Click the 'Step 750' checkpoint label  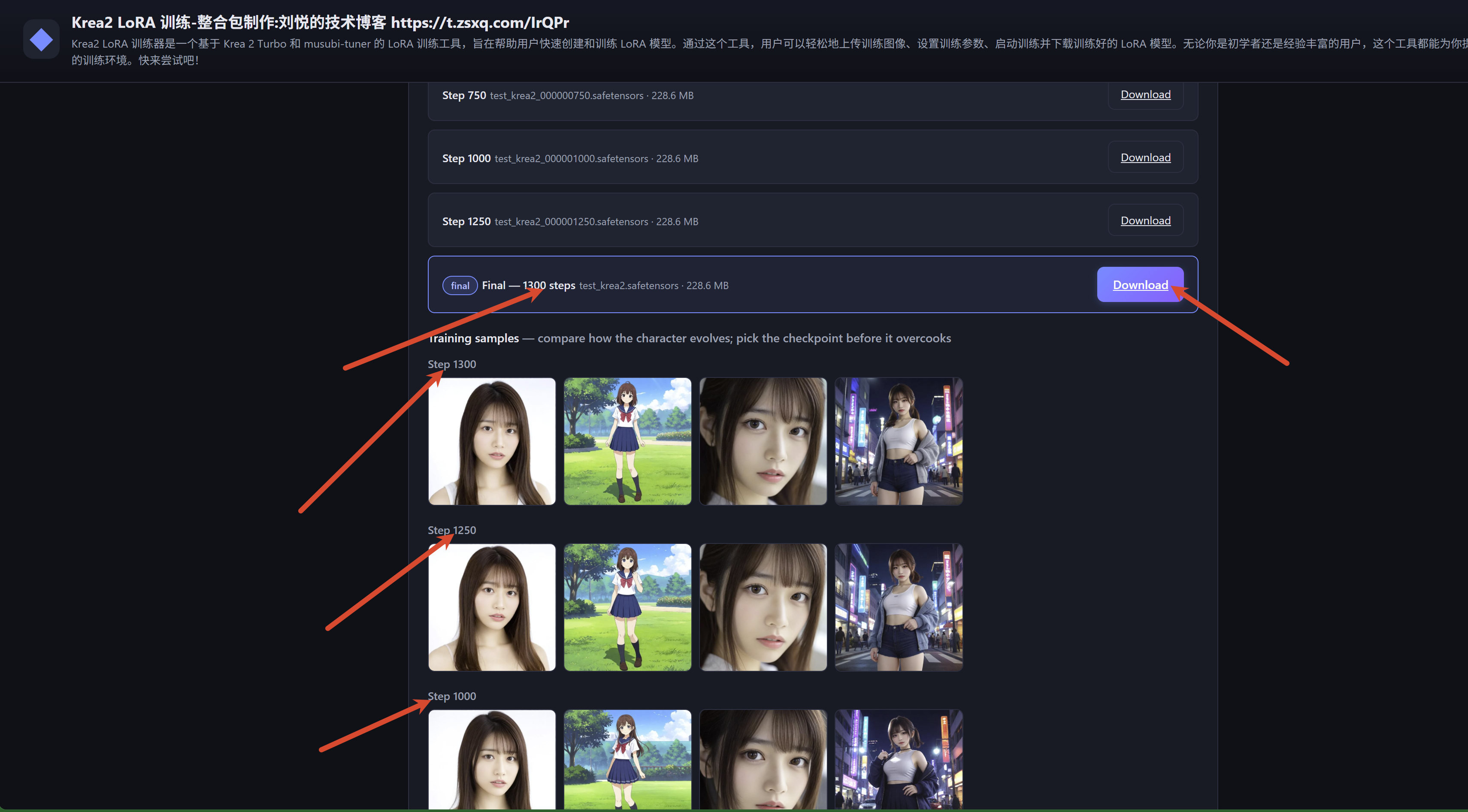[464, 95]
